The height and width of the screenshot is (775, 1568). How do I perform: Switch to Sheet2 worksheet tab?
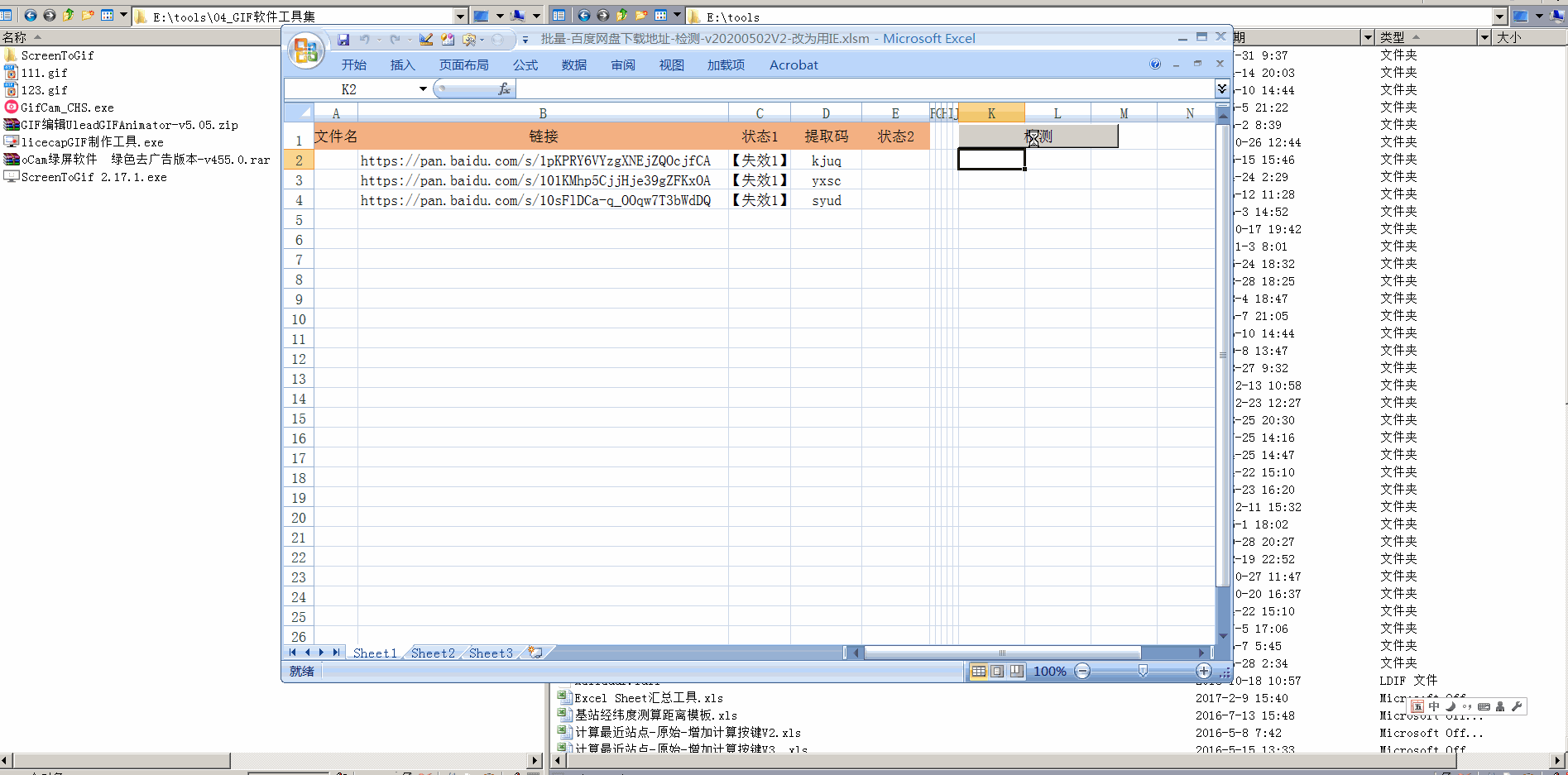coord(433,653)
